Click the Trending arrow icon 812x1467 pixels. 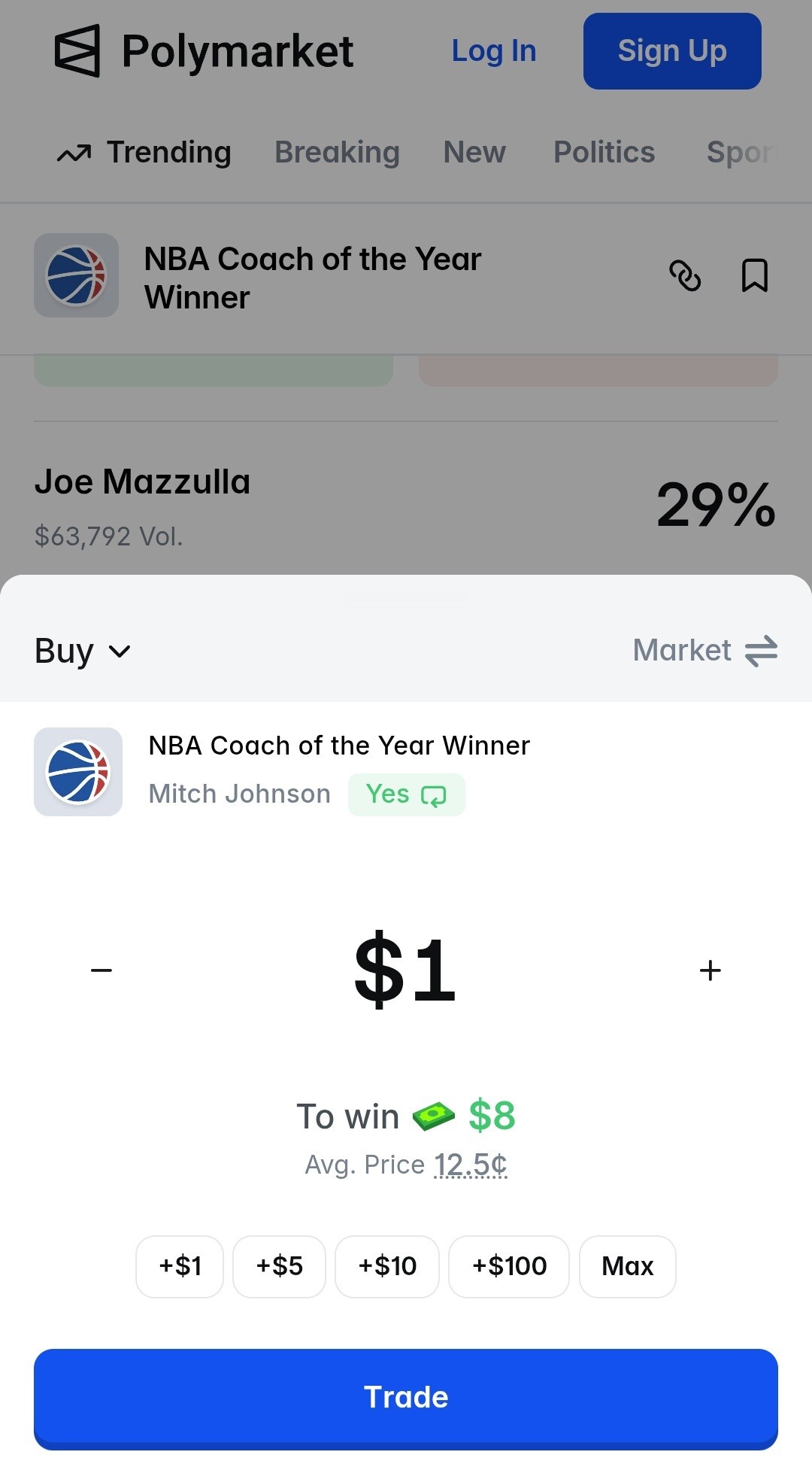pyautogui.click(x=74, y=153)
